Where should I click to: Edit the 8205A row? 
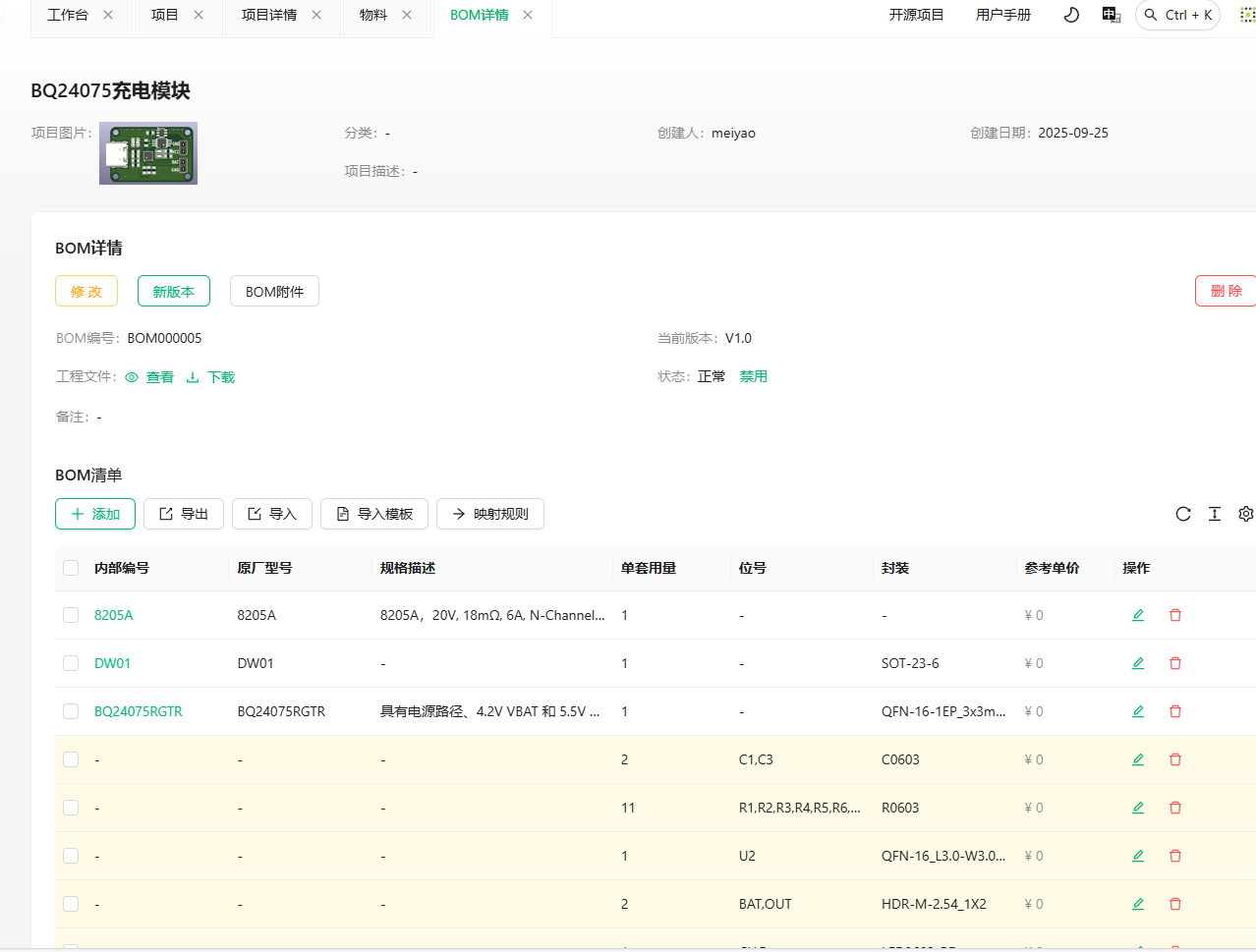[1138, 615]
